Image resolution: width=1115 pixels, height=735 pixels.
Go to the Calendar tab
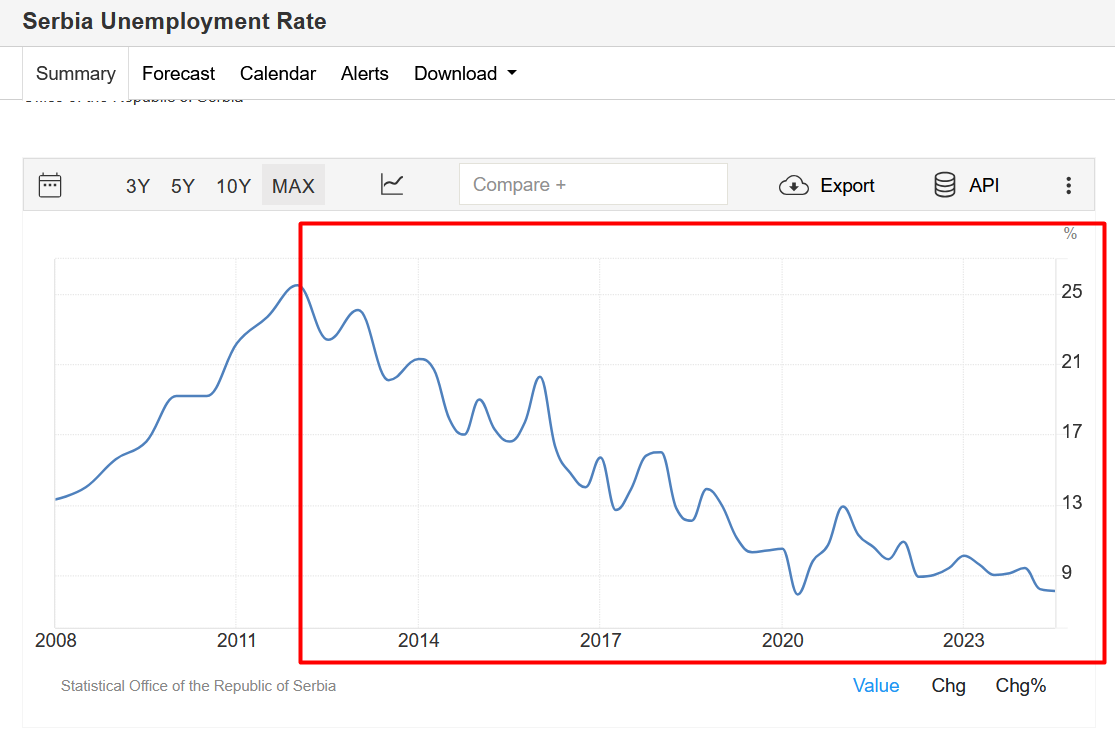click(x=278, y=73)
